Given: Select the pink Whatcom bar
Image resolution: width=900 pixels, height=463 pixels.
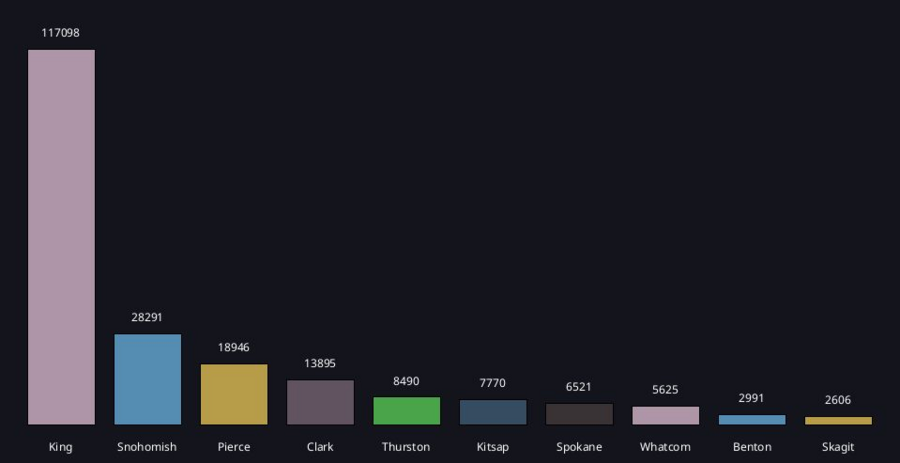Looking at the screenshot, I should point(665,415).
